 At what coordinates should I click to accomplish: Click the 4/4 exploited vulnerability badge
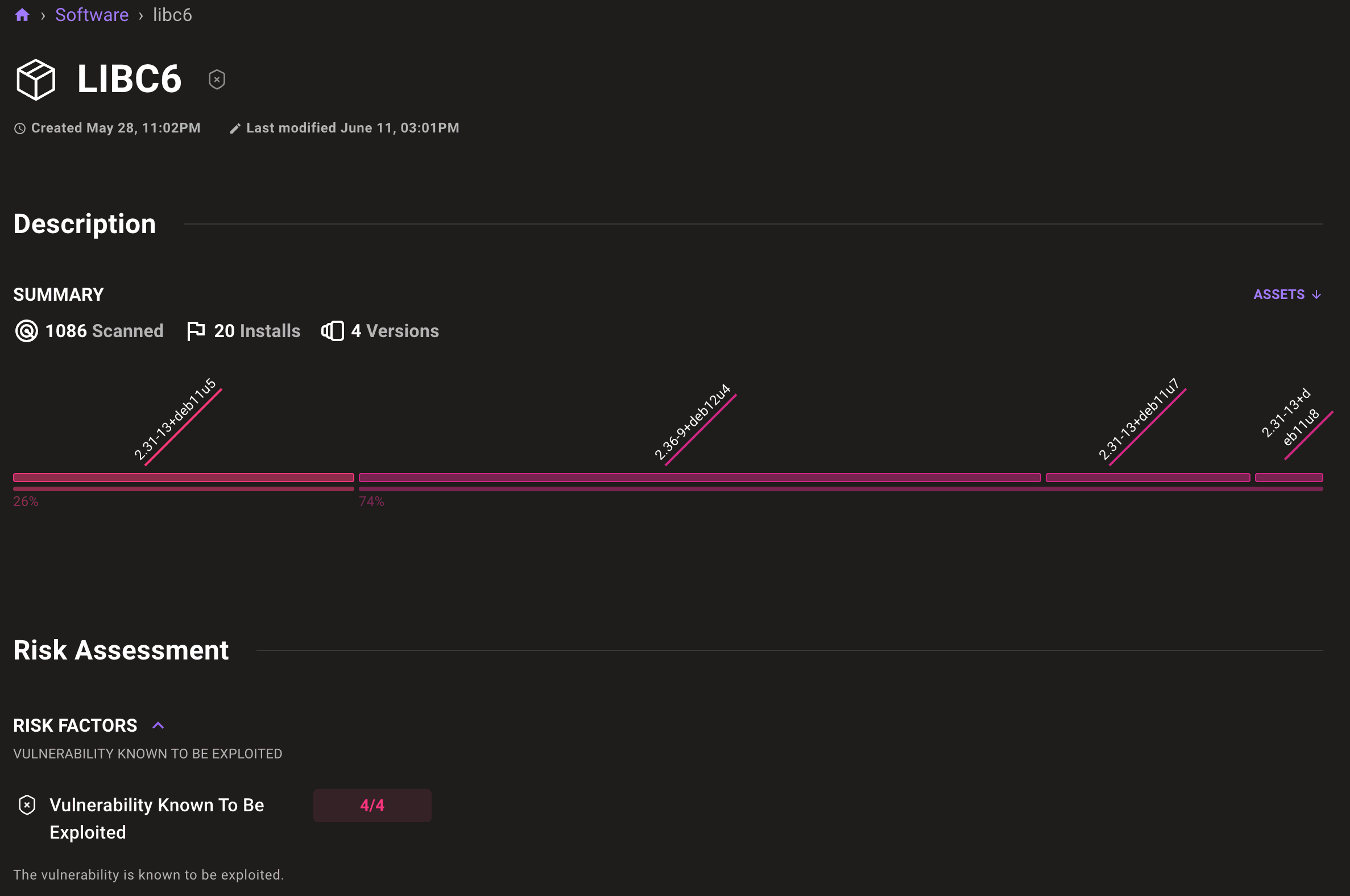[372, 805]
